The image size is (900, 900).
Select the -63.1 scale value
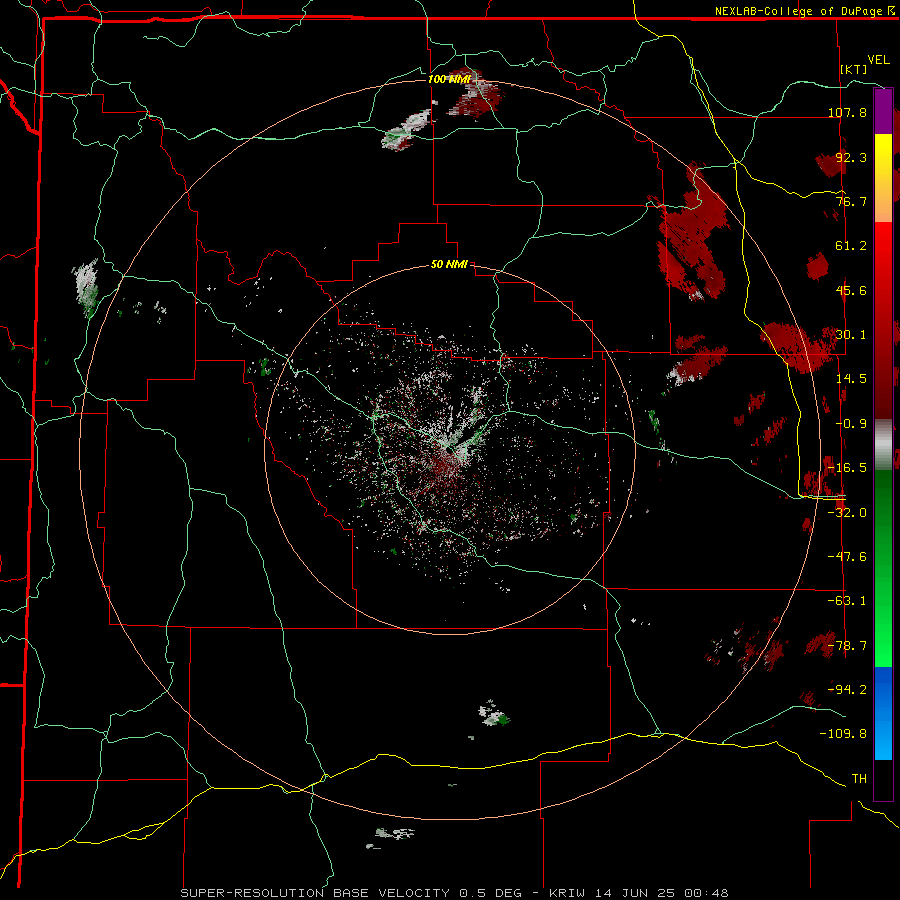pyautogui.click(x=847, y=601)
